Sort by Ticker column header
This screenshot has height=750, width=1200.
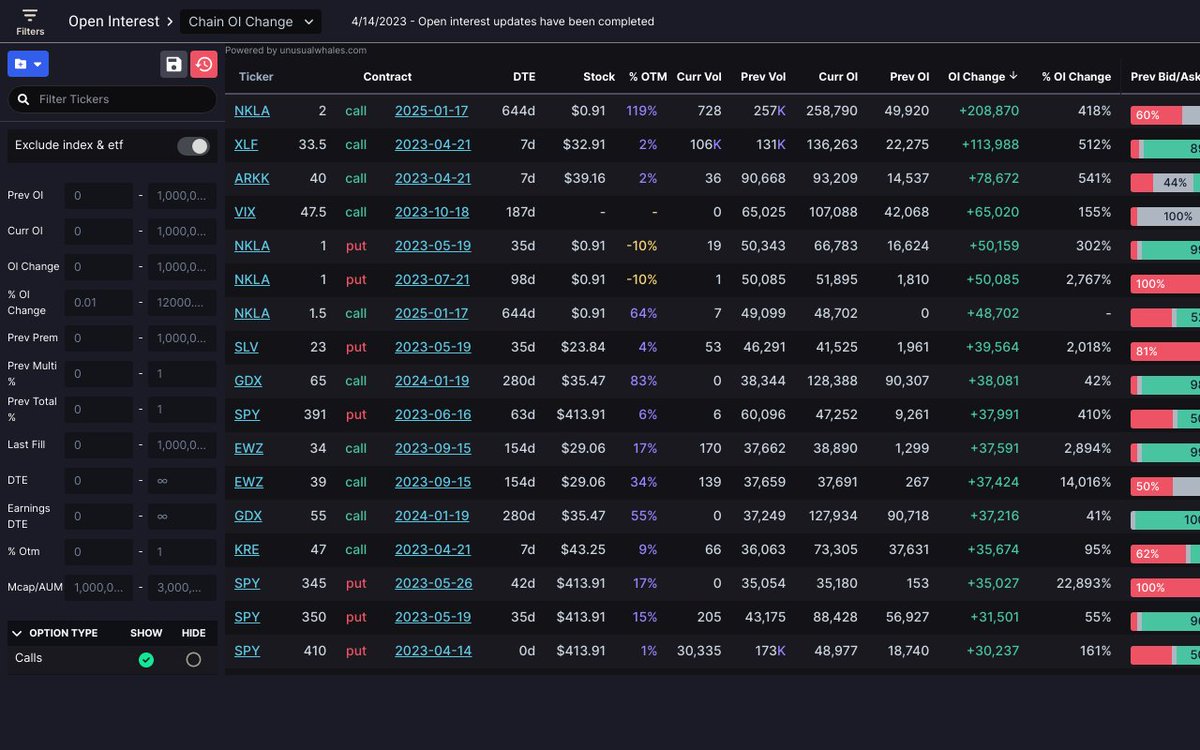256,76
